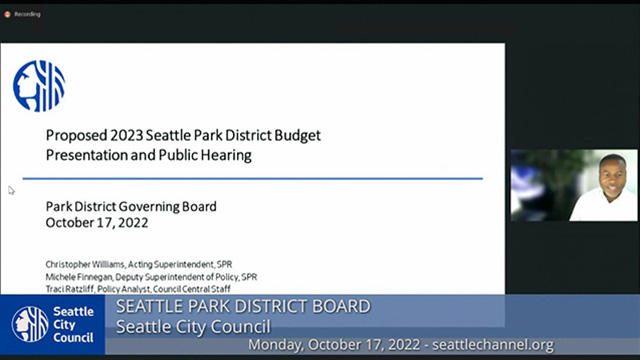
Task: Click 'Traci Ratzliff, Policy Analyst' line
Action: pyautogui.click(x=138, y=289)
